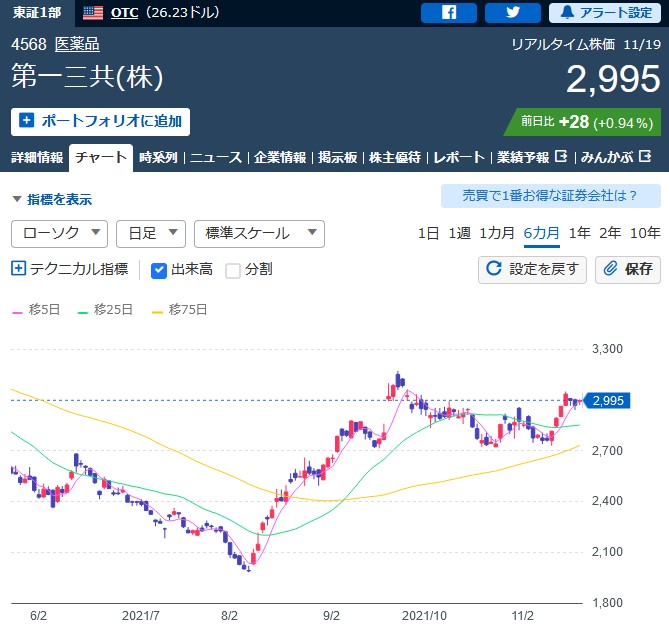669x635 pixels.
Task: Select the 10年 chart range
Action: tap(645, 233)
